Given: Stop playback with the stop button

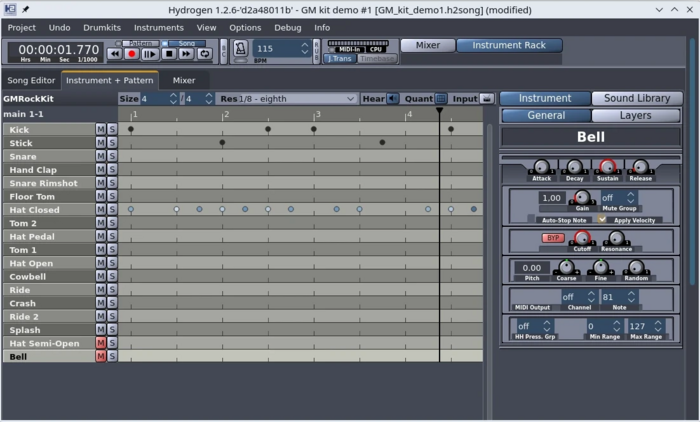Looking at the screenshot, I should 168,54.
